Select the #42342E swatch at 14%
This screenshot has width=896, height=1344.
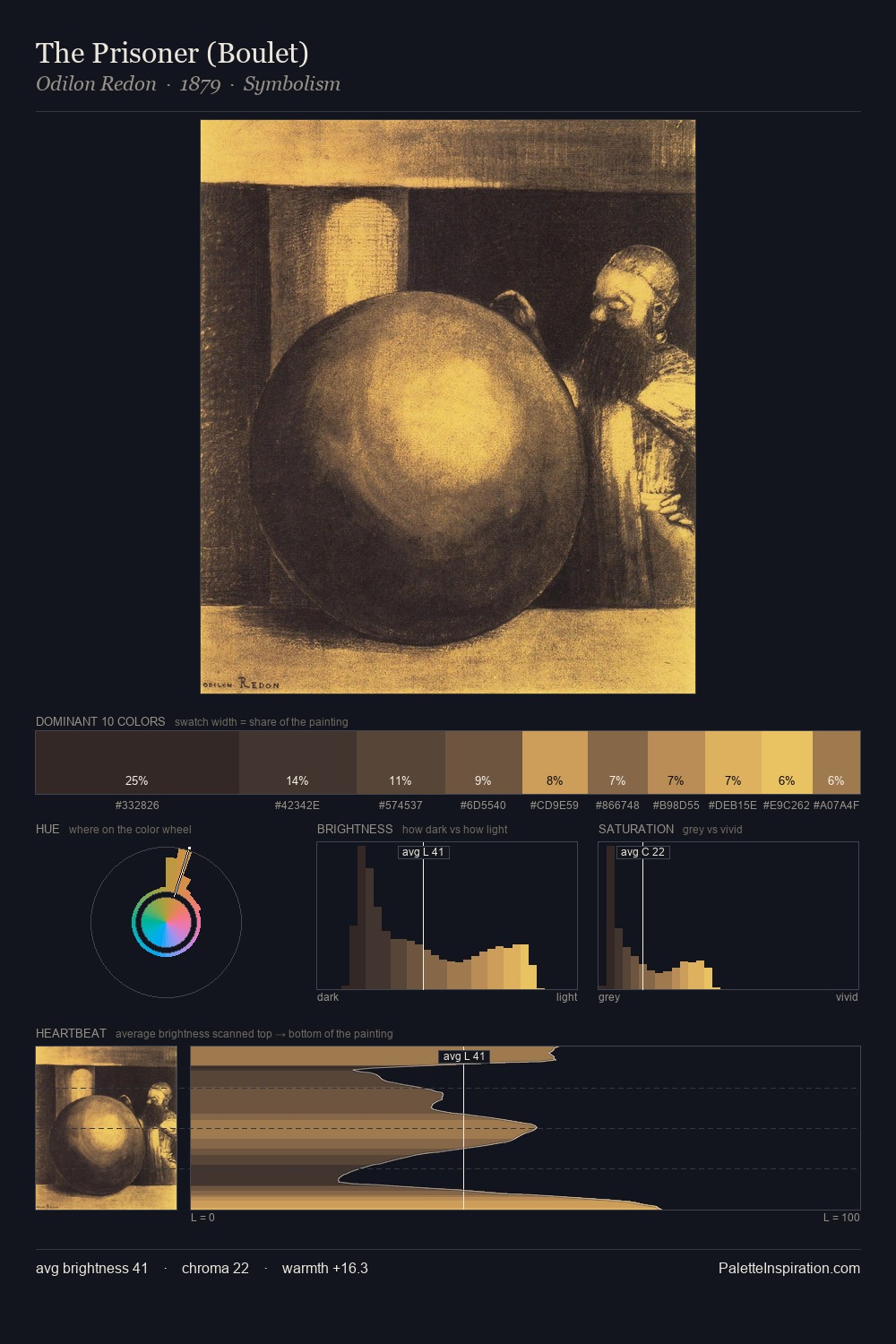point(297,762)
